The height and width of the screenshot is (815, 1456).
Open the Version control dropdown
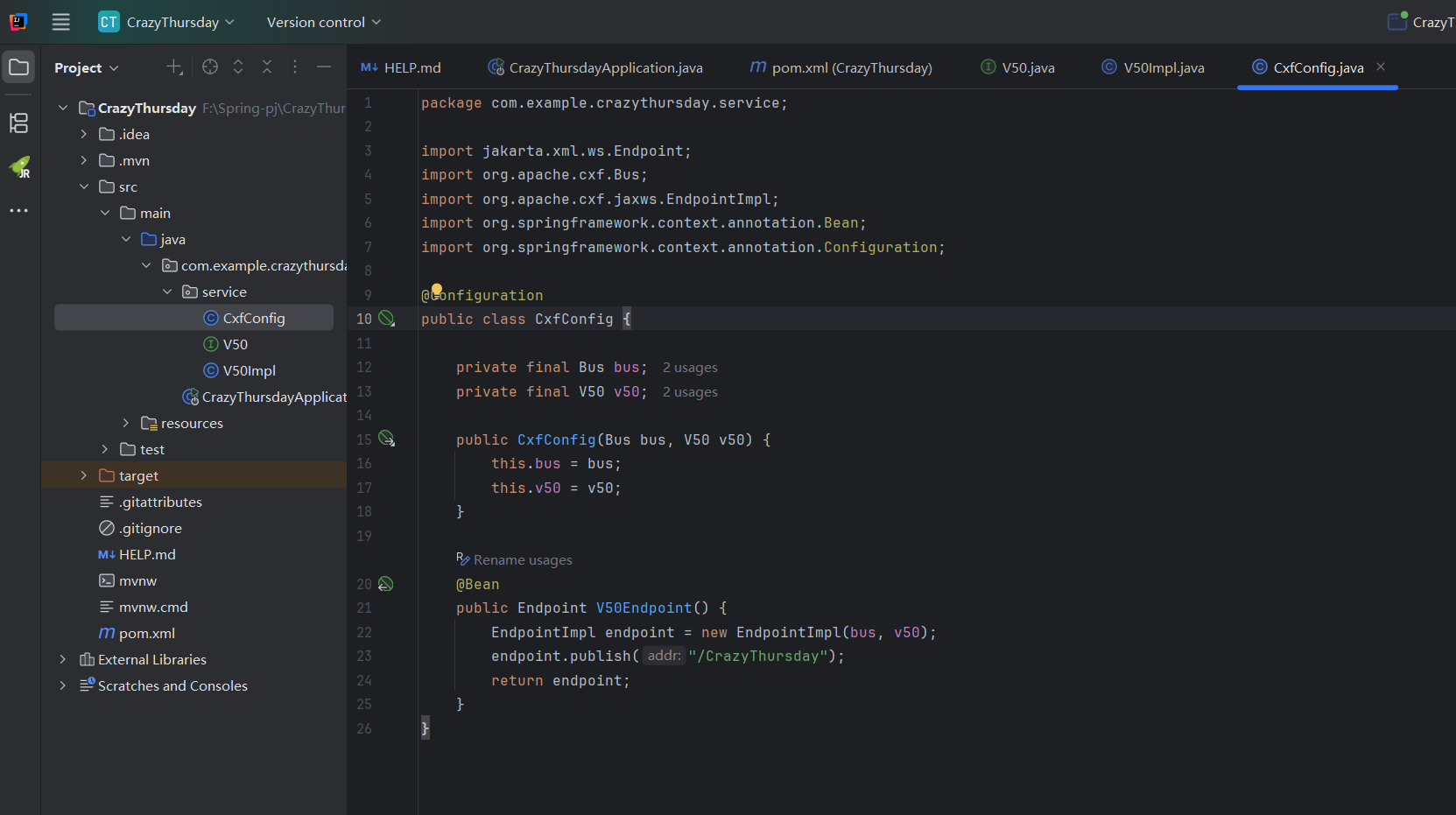(x=323, y=22)
